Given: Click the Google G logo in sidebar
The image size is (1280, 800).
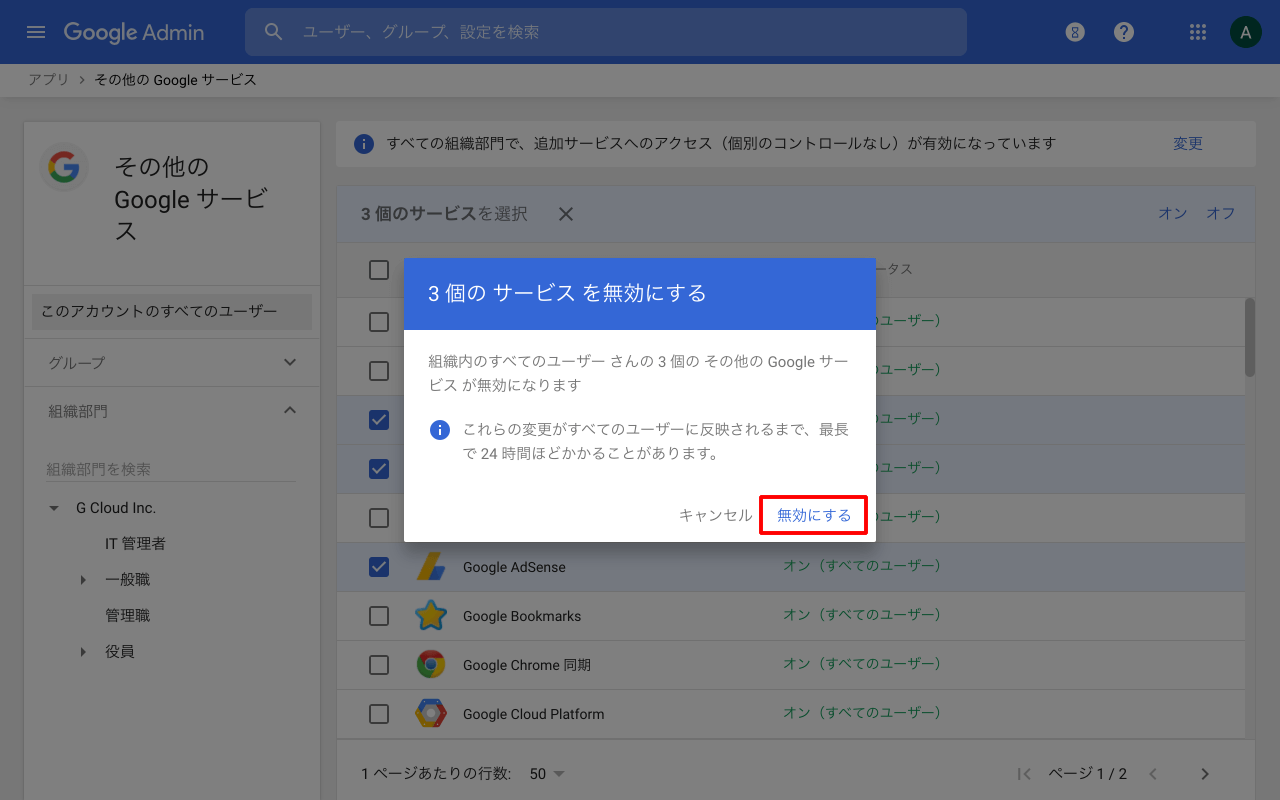Looking at the screenshot, I should pyautogui.click(x=64, y=167).
